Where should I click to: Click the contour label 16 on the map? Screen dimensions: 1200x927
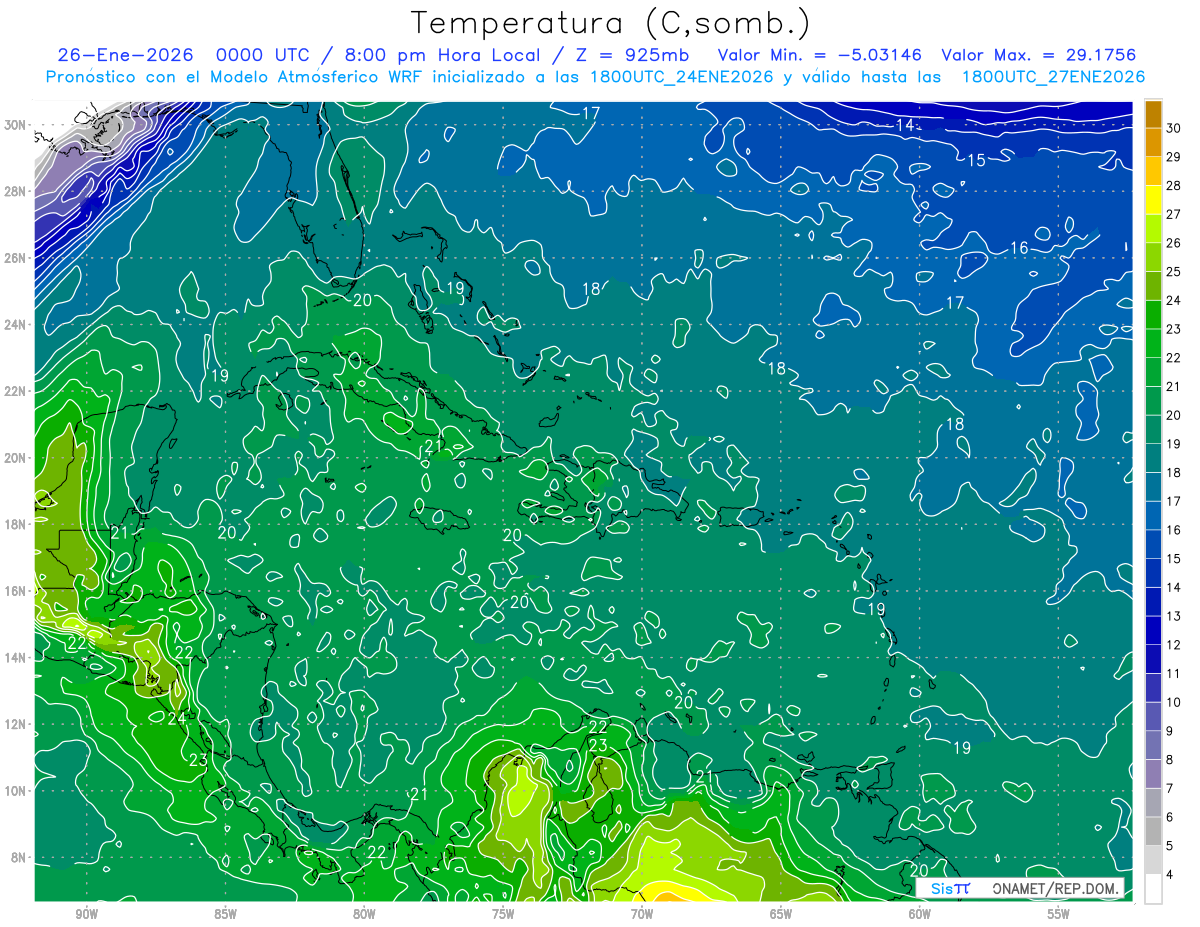(x=1019, y=248)
